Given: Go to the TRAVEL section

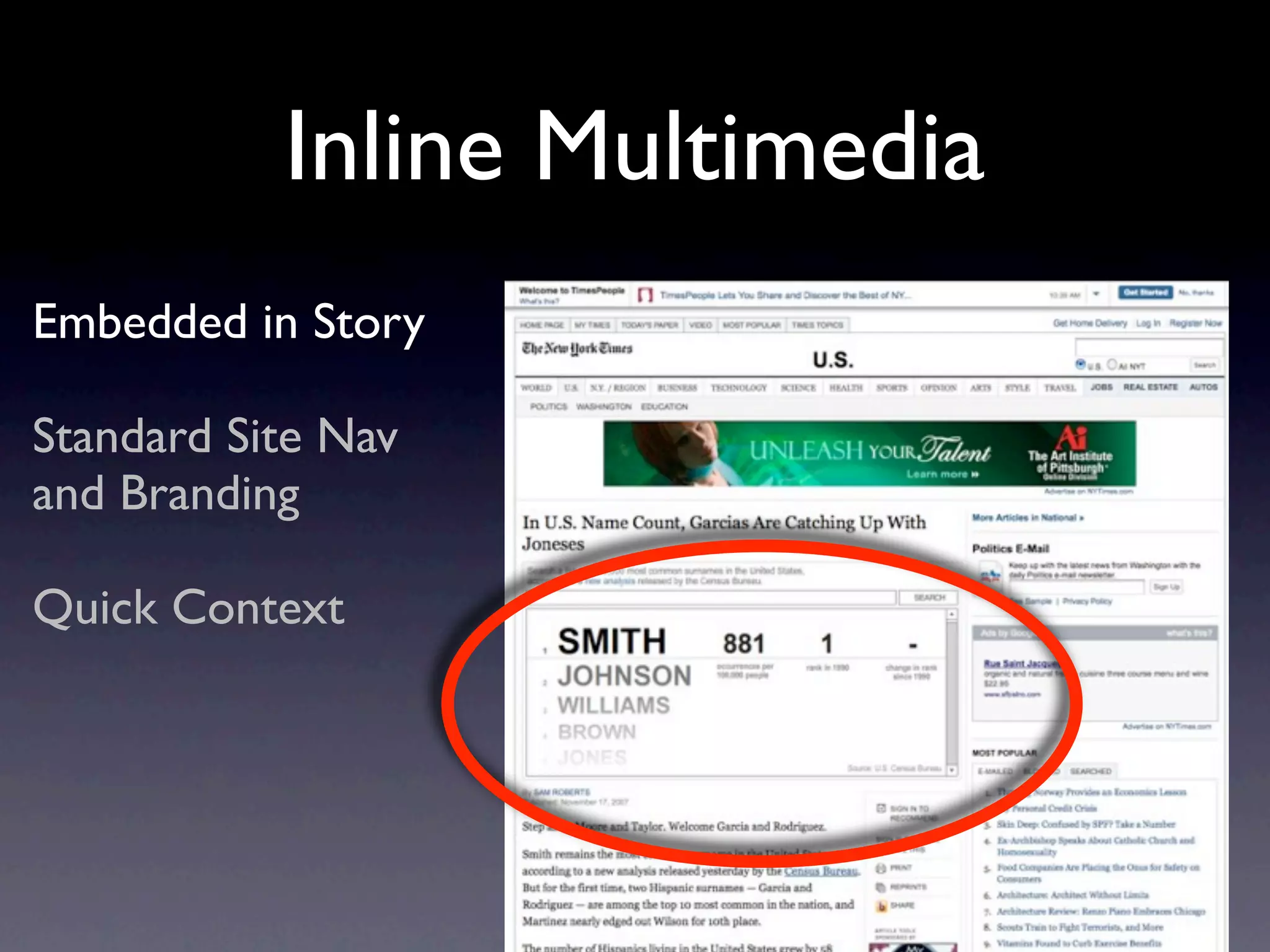Looking at the screenshot, I should pyautogui.click(x=1060, y=388).
